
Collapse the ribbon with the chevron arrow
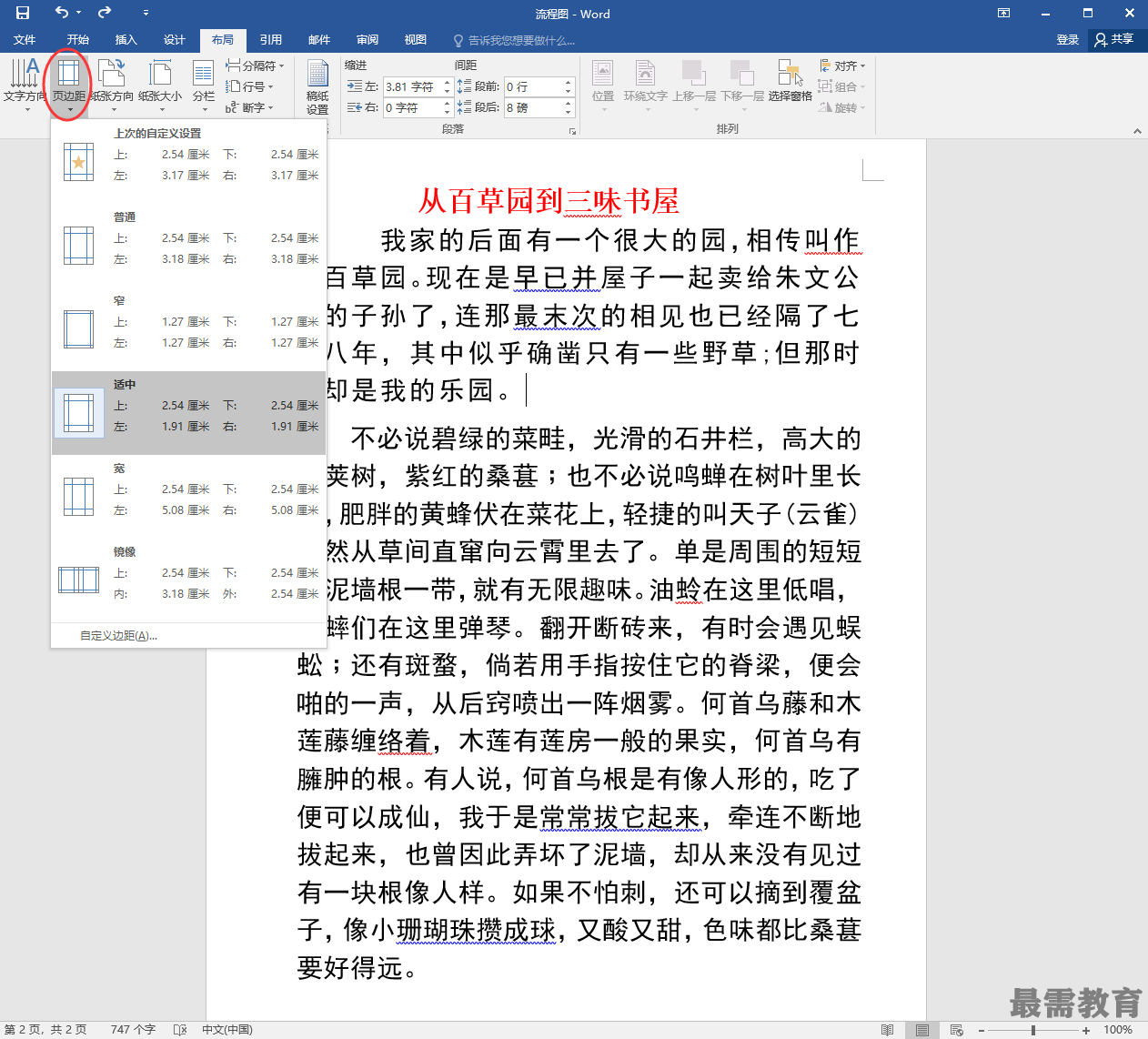pyautogui.click(x=1137, y=131)
